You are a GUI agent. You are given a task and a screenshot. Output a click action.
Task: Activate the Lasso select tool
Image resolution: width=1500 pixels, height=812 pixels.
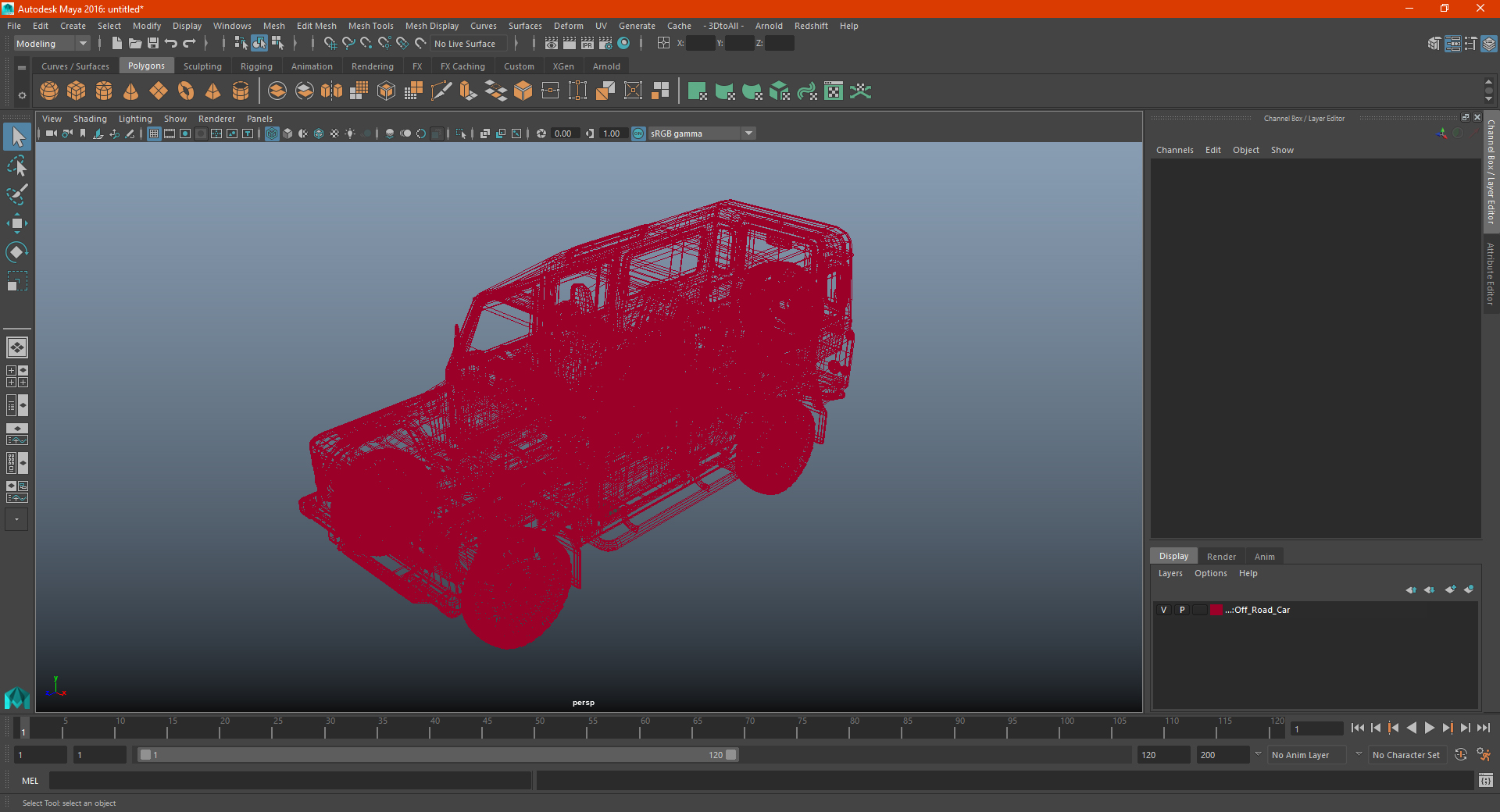[x=17, y=166]
